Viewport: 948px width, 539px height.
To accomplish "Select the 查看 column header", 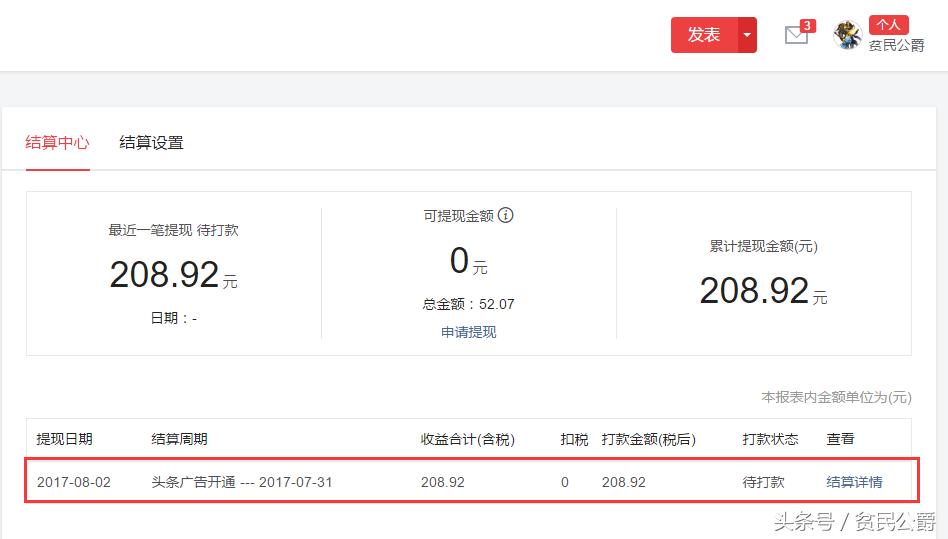I will click(840, 439).
